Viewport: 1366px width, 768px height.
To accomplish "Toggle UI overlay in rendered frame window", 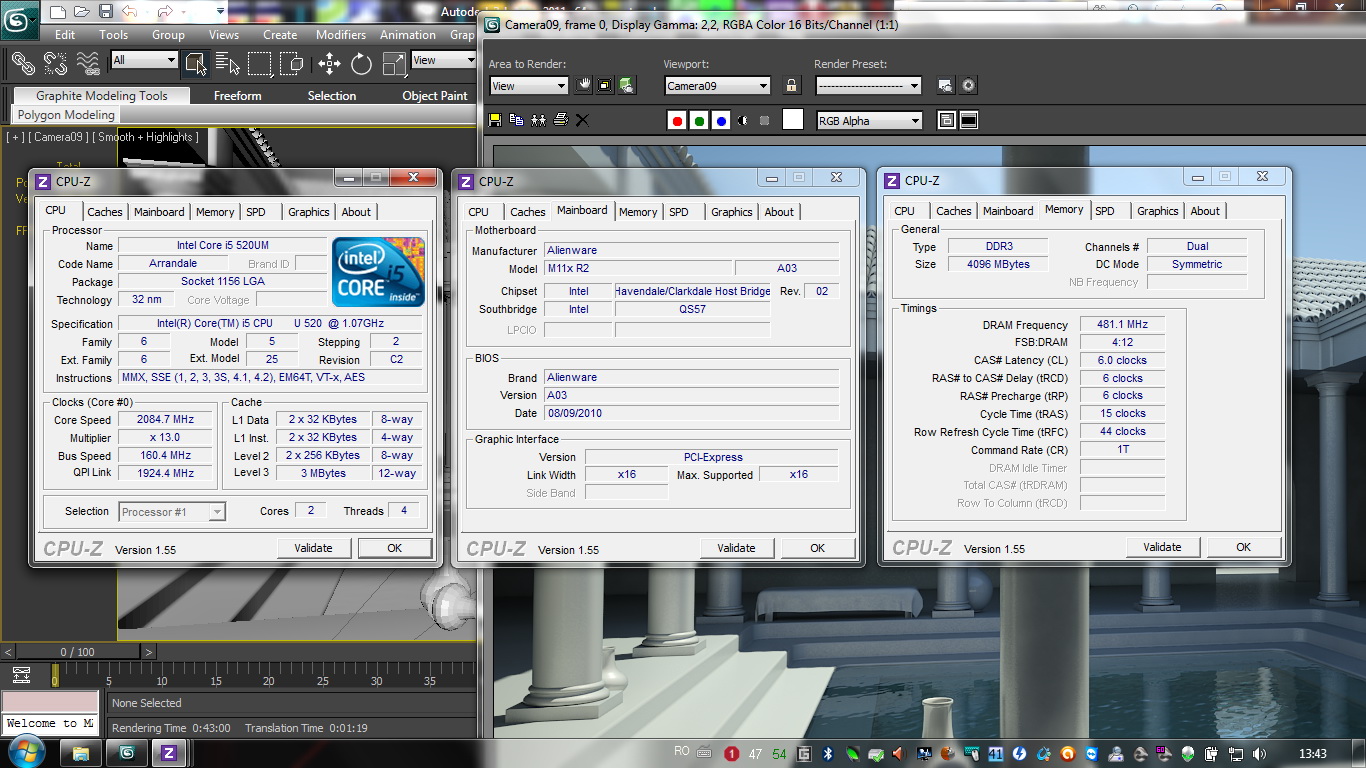I will [x=946, y=121].
